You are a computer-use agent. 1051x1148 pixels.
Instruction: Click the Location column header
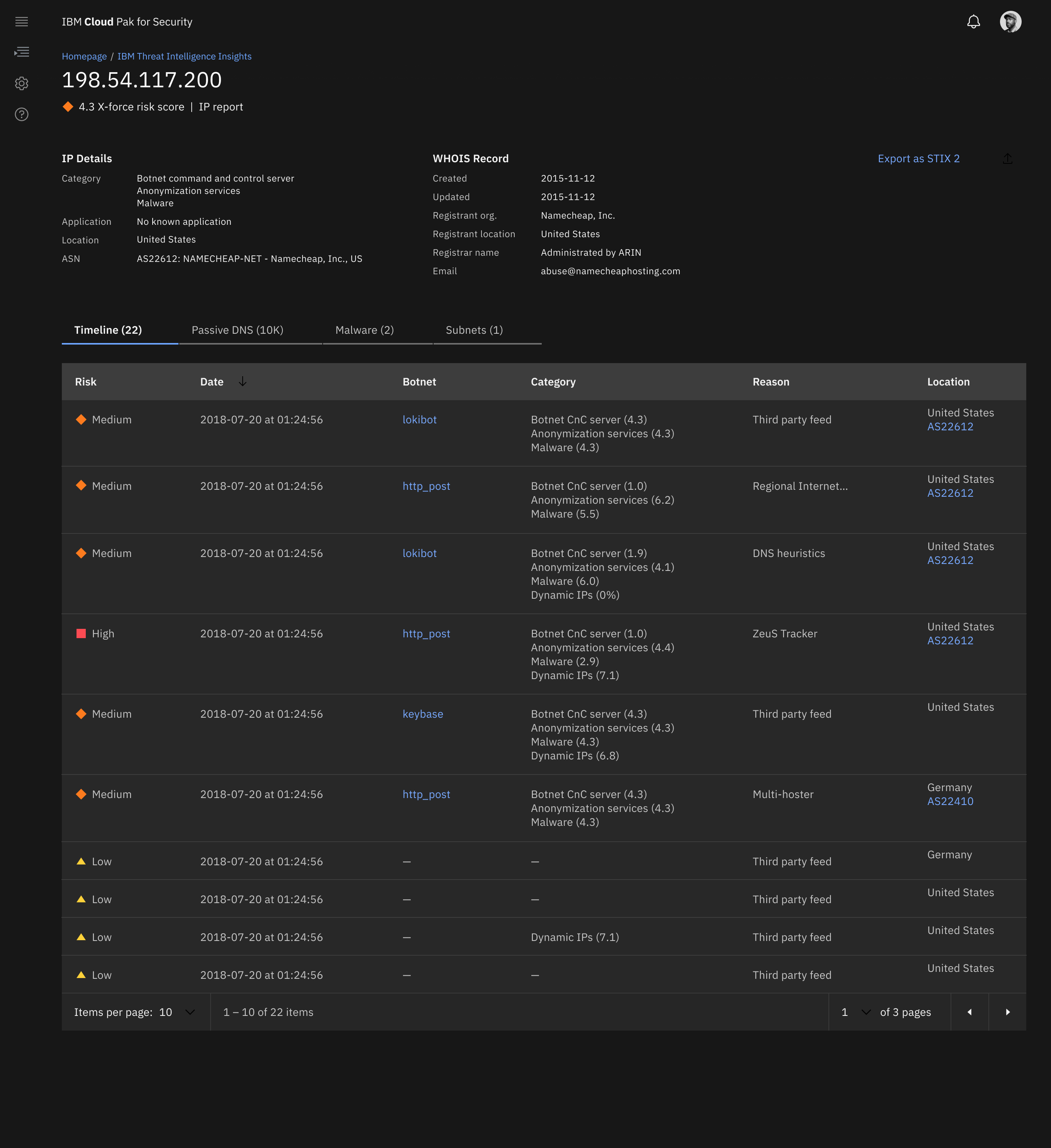(948, 382)
